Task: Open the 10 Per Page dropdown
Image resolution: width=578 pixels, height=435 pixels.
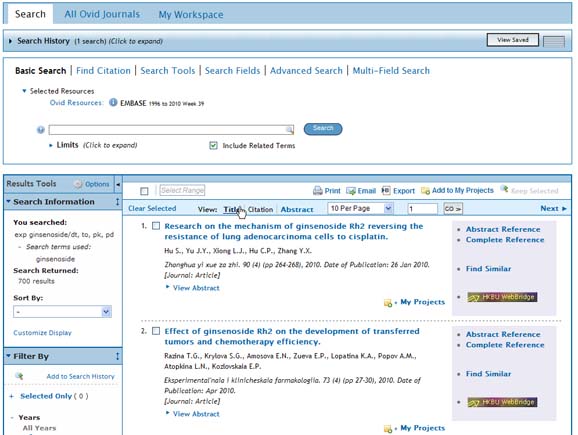Action: click(x=360, y=208)
